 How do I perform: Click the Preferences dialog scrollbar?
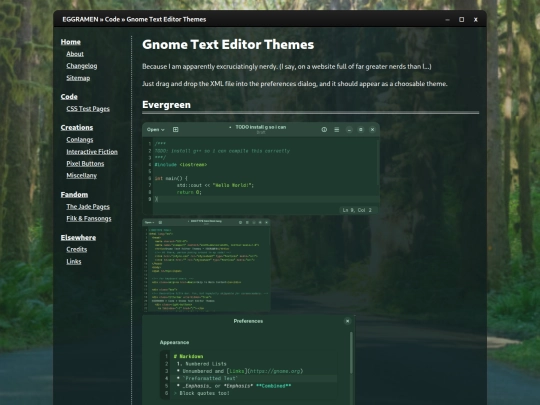(351, 353)
